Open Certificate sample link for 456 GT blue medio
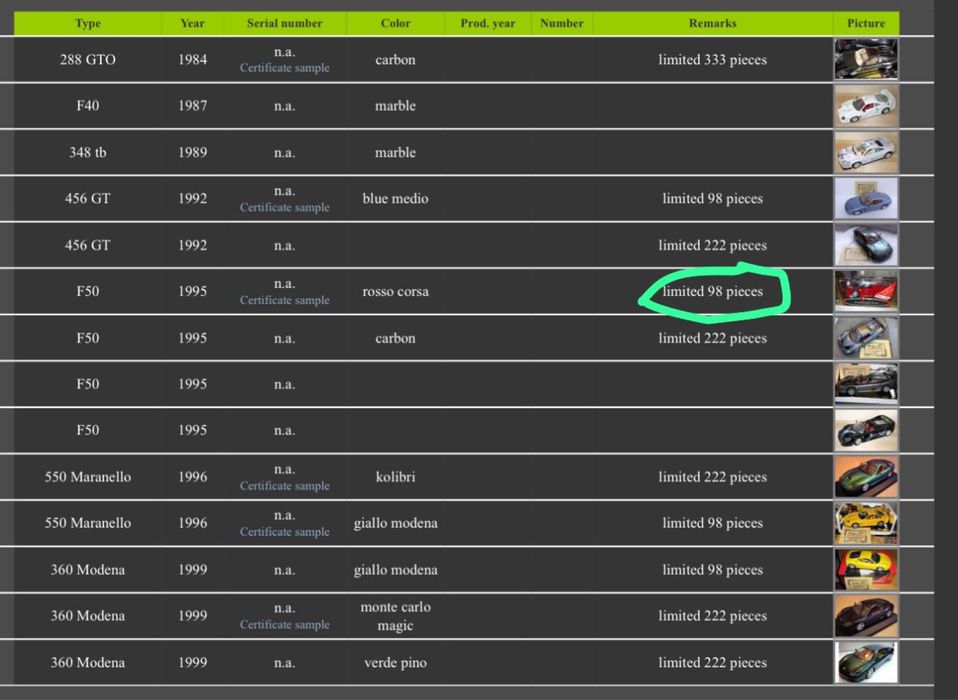The image size is (958, 700). point(284,207)
